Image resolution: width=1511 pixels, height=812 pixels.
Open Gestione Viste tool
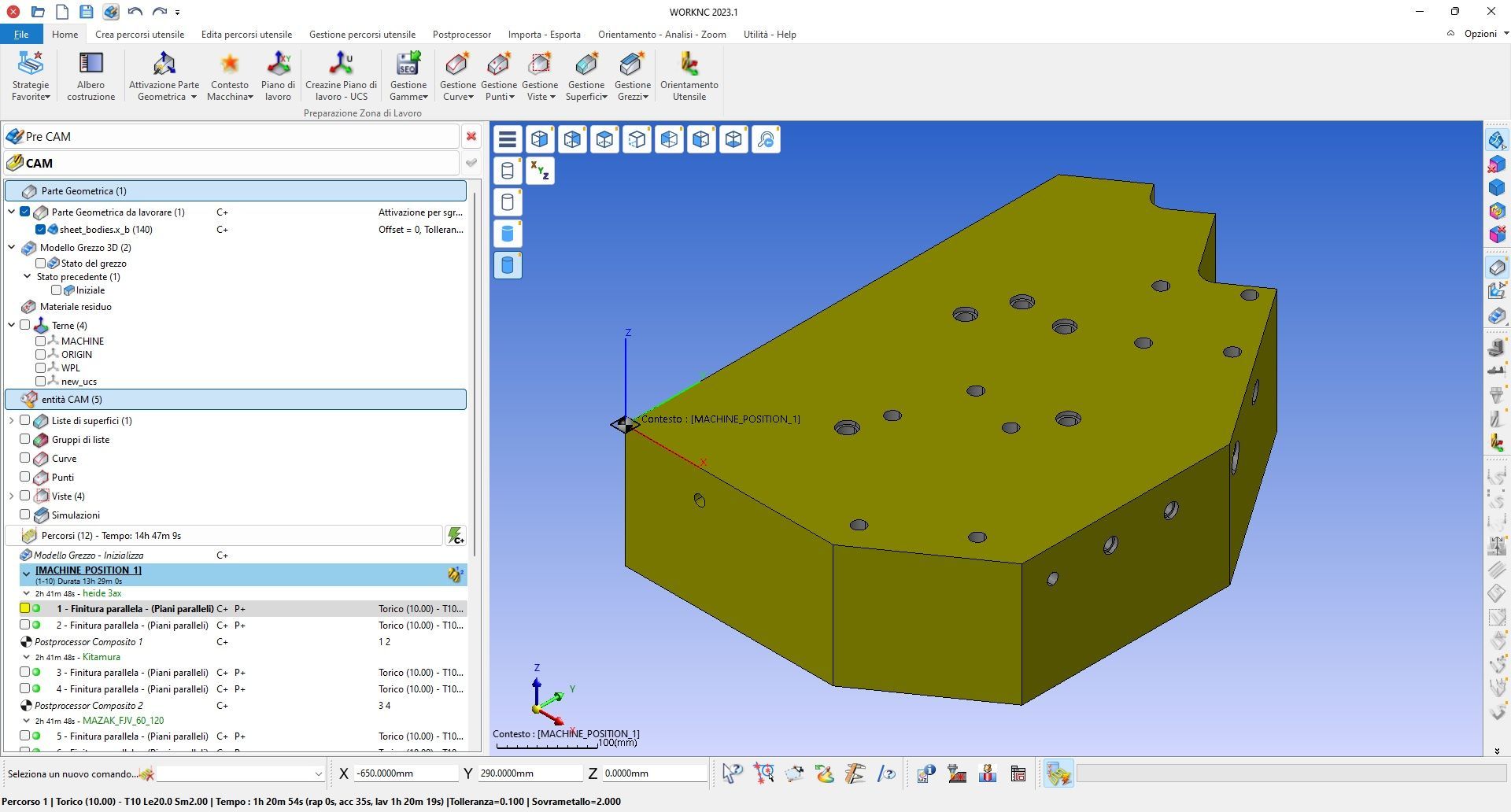click(540, 76)
